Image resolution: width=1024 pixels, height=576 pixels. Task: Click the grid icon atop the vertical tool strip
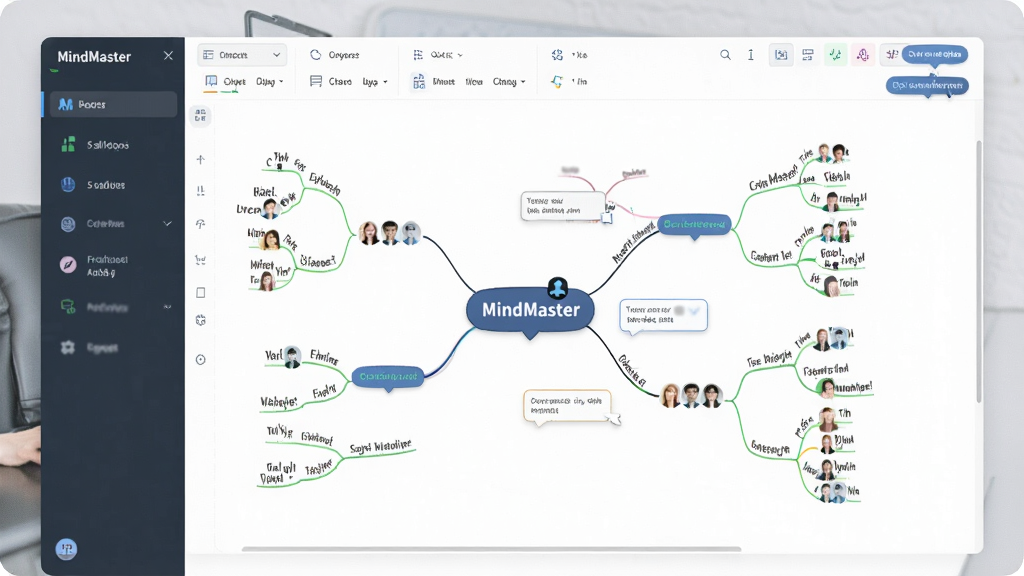200,116
